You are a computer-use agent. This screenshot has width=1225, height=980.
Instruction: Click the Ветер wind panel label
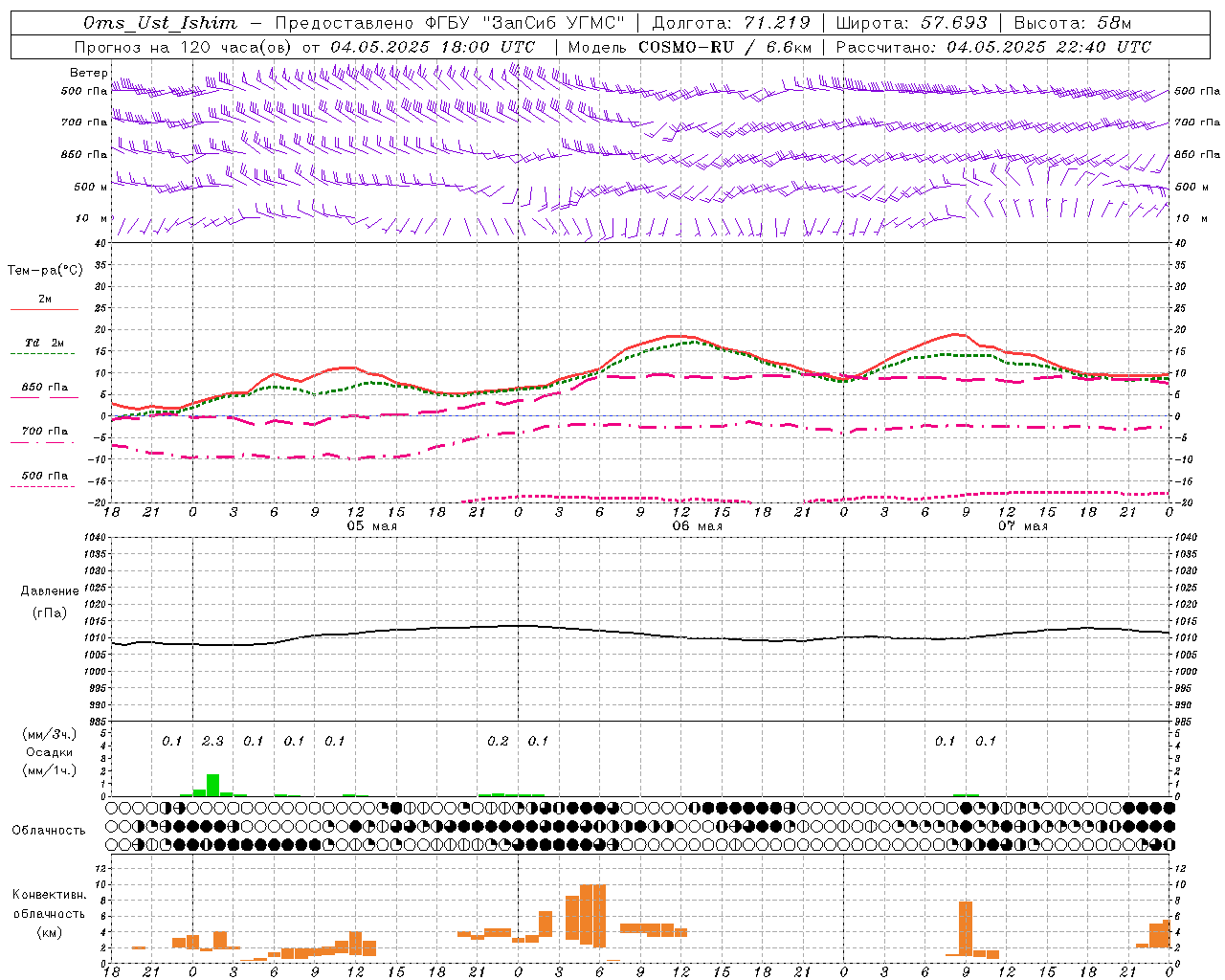click(x=88, y=73)
